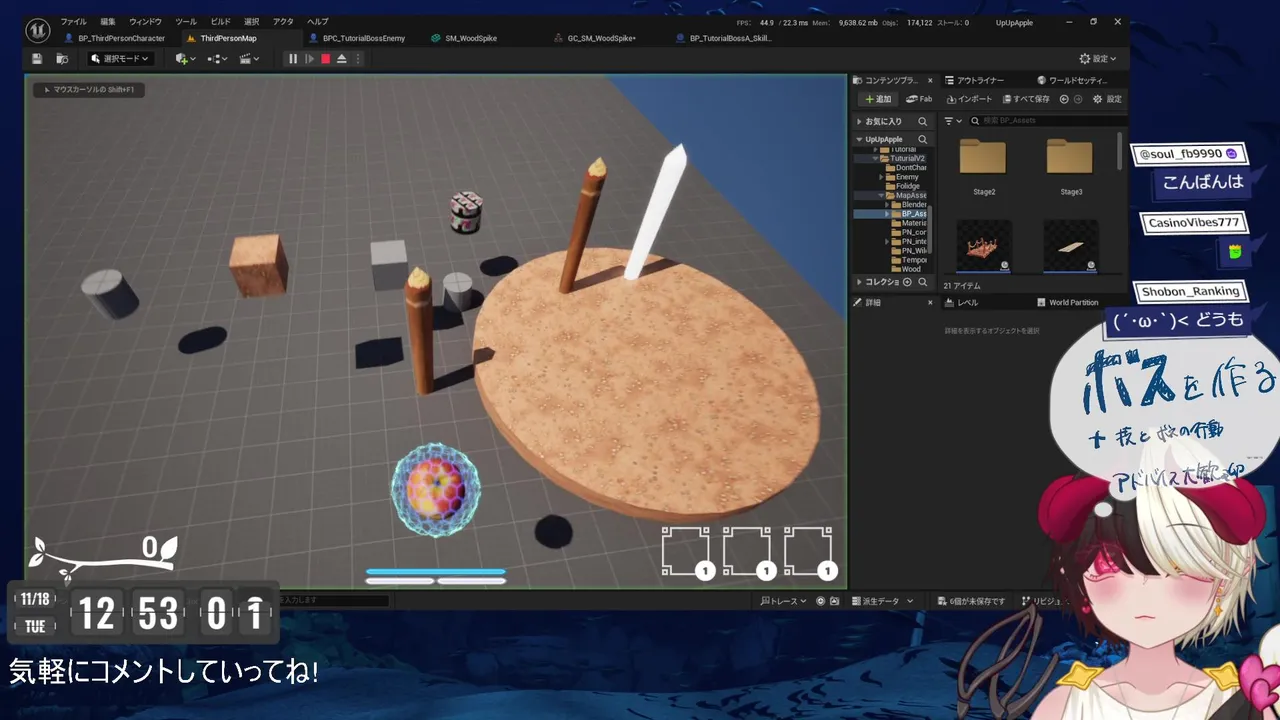Close the 詳細 panel tab
The height and width of the screenshot is (720, 1280).
point(930,302)
